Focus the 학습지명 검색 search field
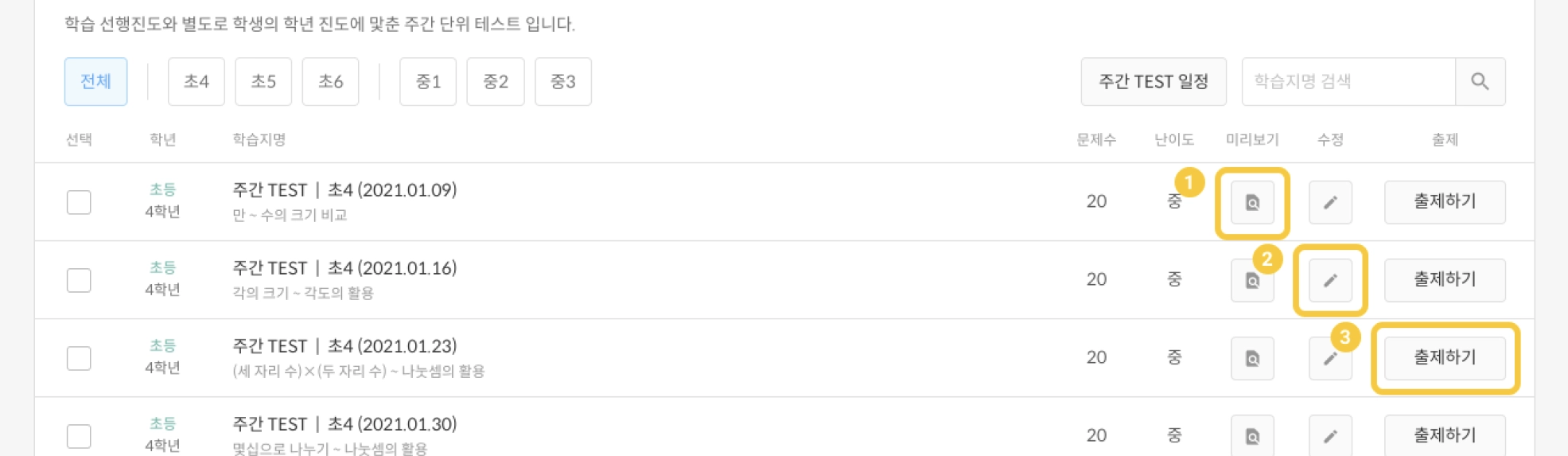Screen dimensions: 1568x456 tap(1348, 81)
